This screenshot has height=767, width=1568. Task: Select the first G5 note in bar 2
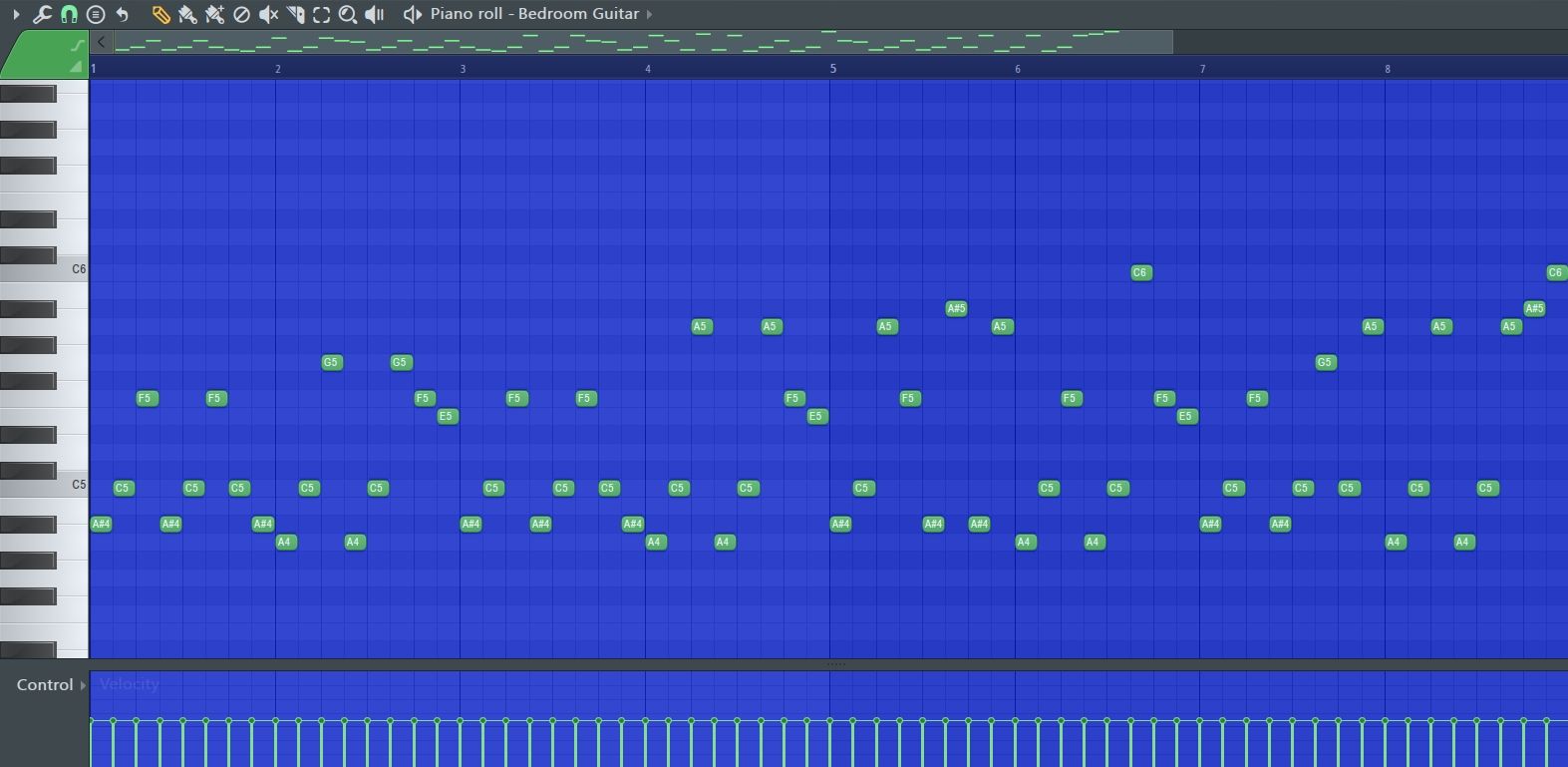pos(332,362)
